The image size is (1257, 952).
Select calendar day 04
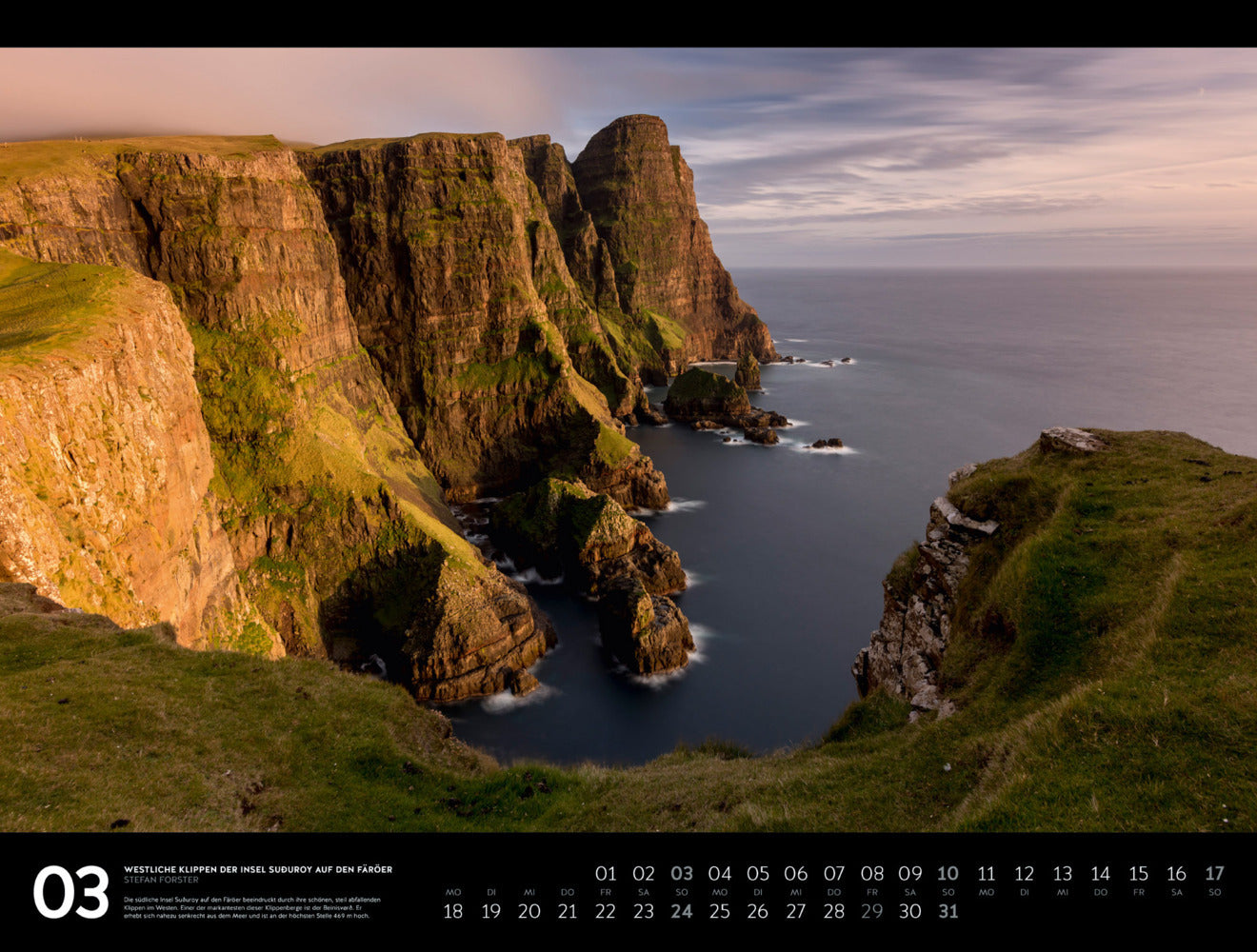point(720,873)
